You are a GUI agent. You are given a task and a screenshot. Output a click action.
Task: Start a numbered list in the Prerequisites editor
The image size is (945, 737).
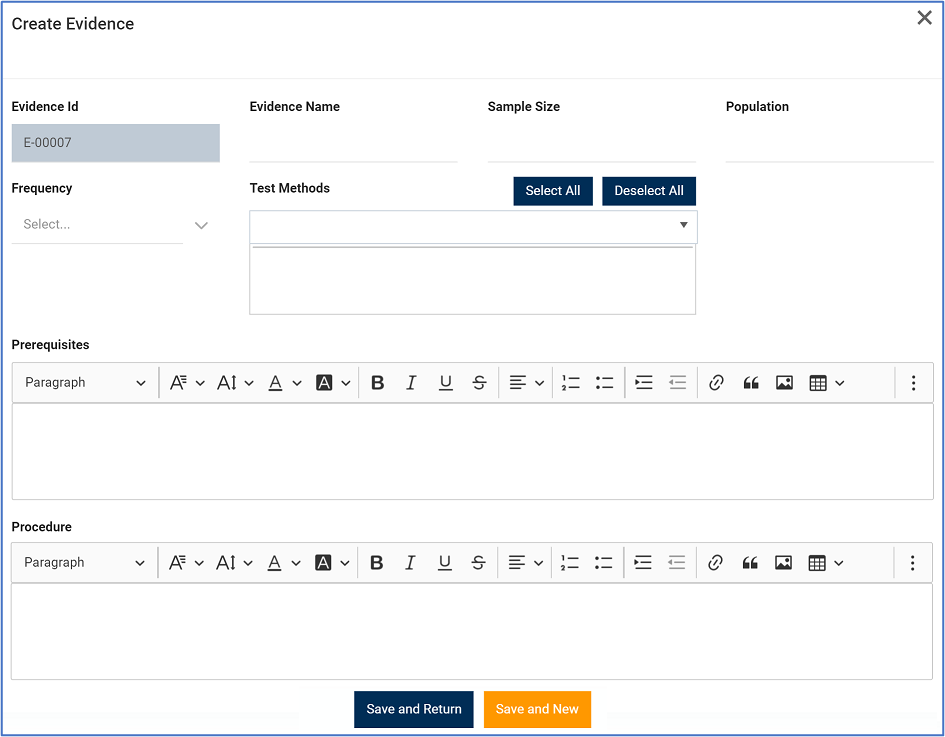(570, 382)
